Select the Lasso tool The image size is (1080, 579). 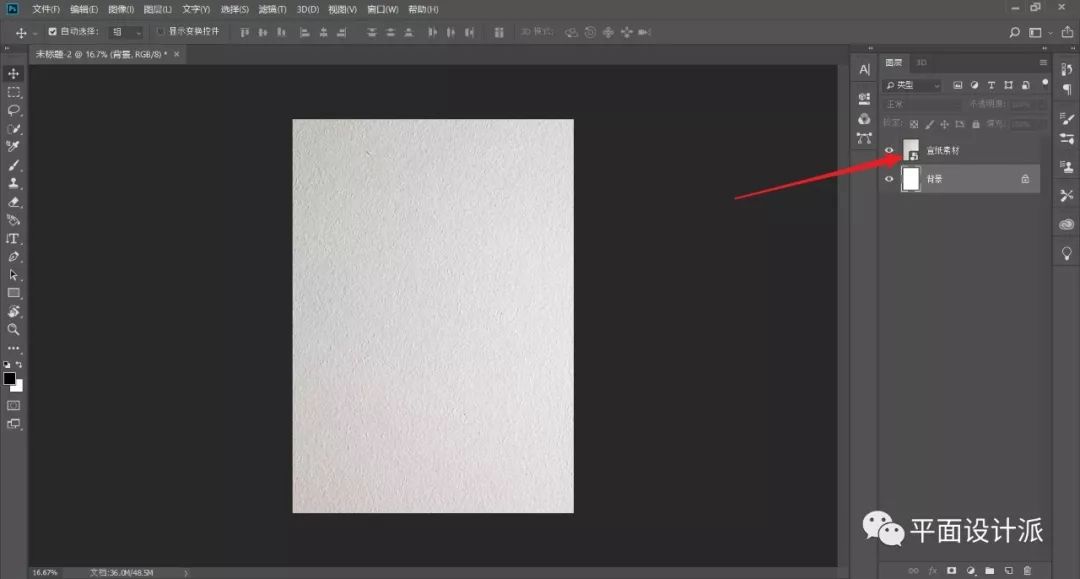[x=14, y=110]
